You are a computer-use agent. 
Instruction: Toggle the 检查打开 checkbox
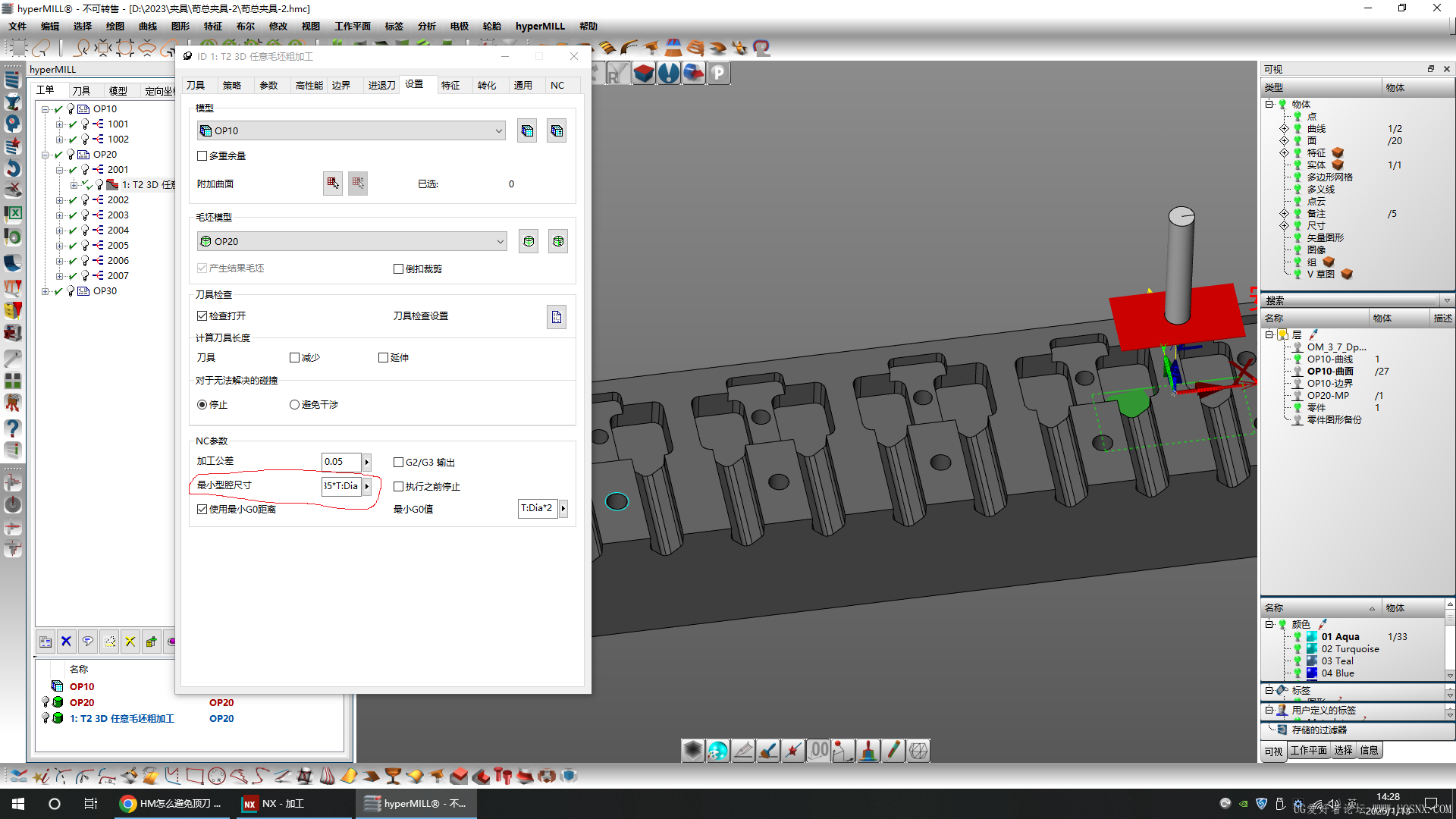(x=202, y=315)
